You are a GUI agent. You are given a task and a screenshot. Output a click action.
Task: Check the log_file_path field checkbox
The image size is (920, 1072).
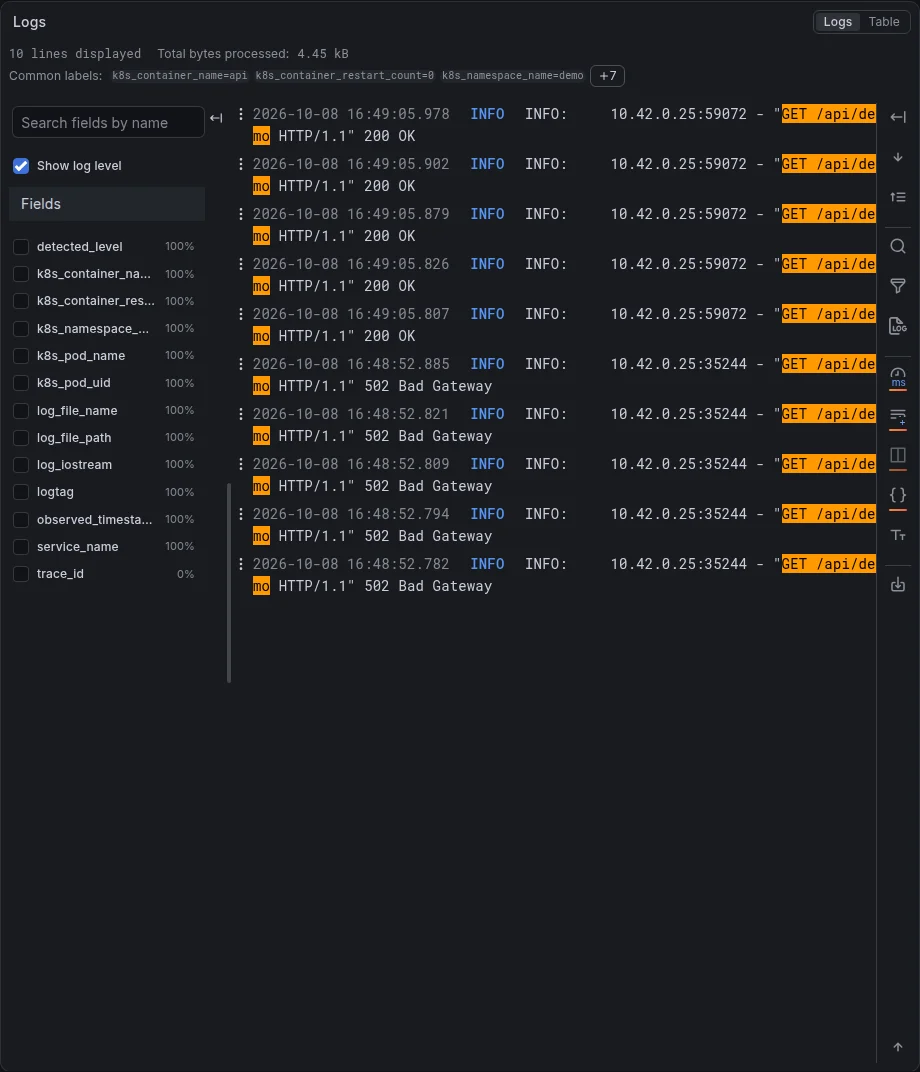click(21, 438)
